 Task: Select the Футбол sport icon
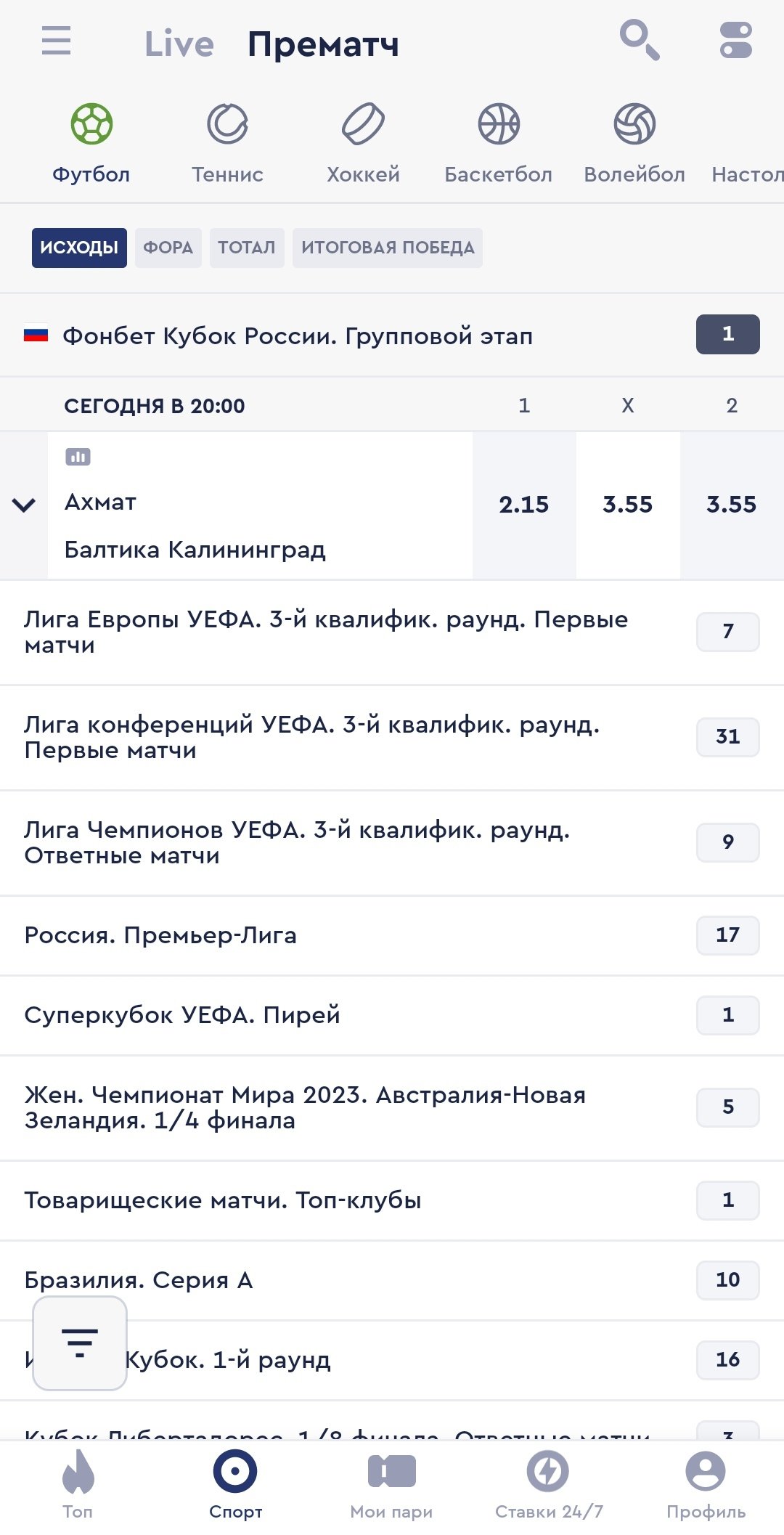(91, 142)
